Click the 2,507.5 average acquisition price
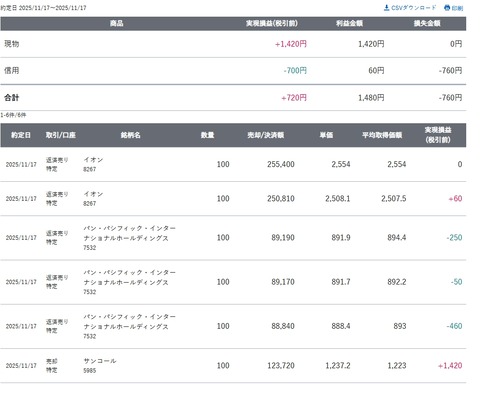This screenshot has width=480, height=393. click(x=394, y=199)
